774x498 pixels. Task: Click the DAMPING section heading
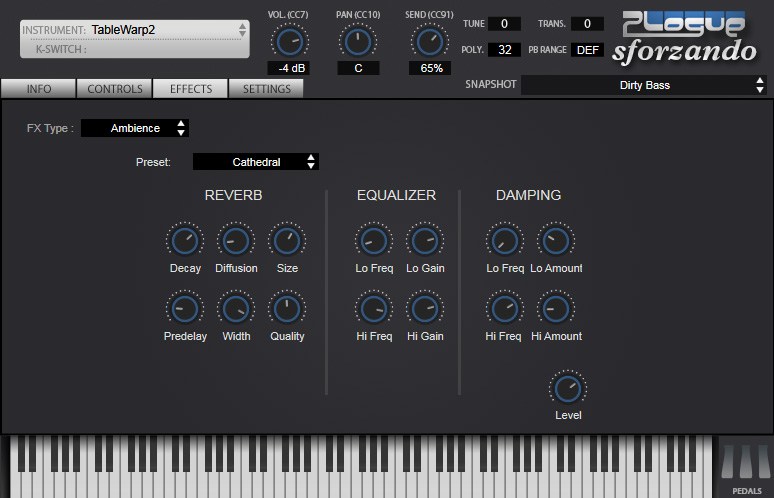(528, 195)
